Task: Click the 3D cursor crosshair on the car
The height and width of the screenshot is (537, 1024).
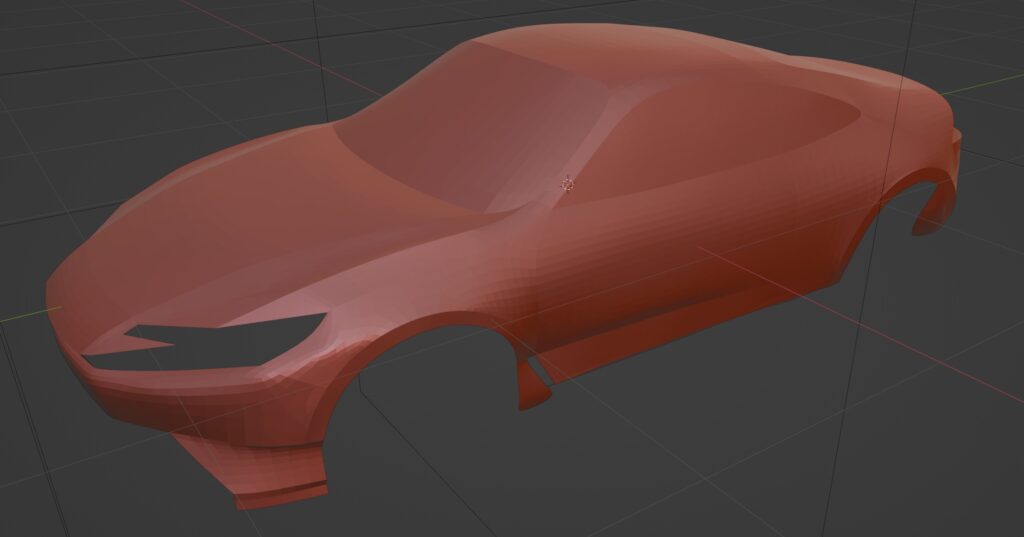Action: (568, 182)
